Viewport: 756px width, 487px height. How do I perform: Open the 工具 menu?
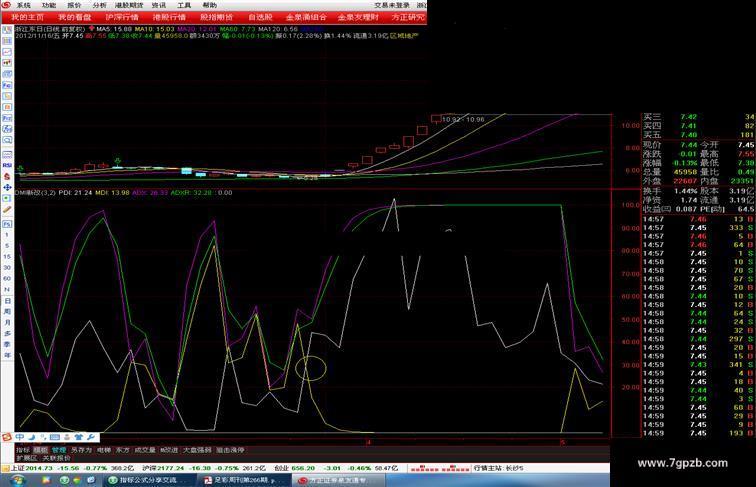tap(184, 5)
